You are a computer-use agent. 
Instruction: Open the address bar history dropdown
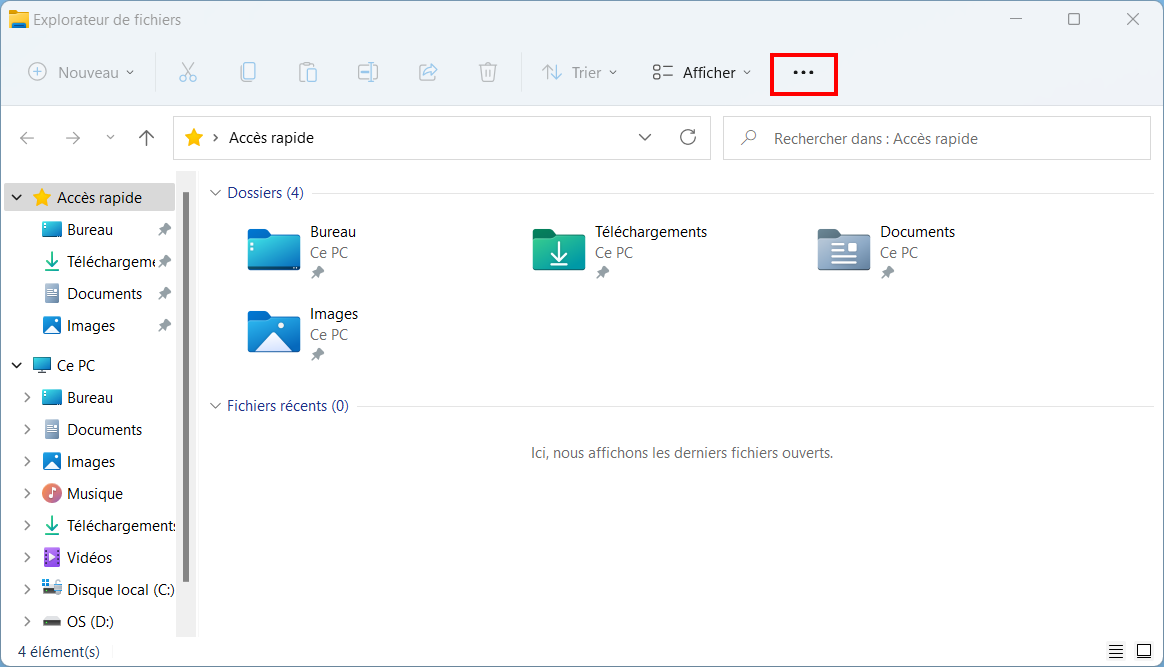click(x=644, y=137)
